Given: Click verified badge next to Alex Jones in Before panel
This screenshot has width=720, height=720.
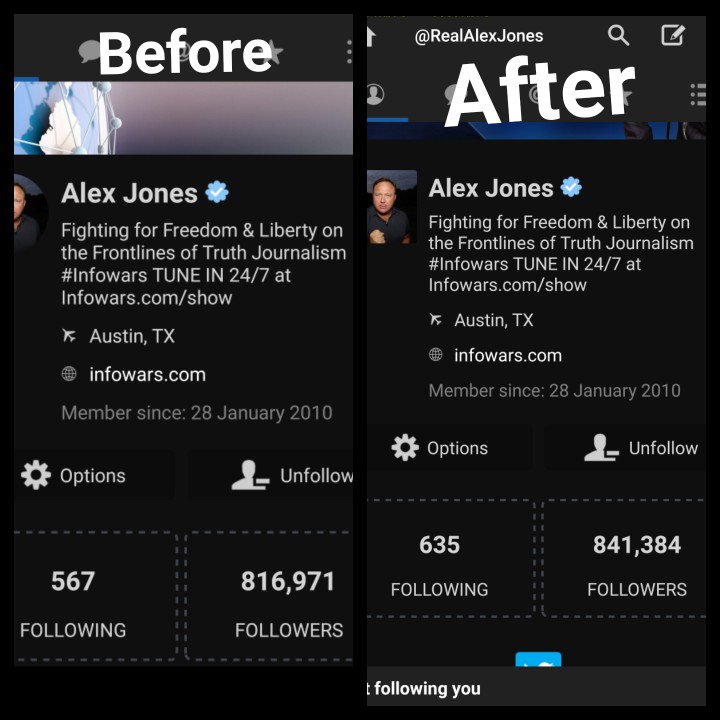Looking at the screenshot, I should [217, 192].
